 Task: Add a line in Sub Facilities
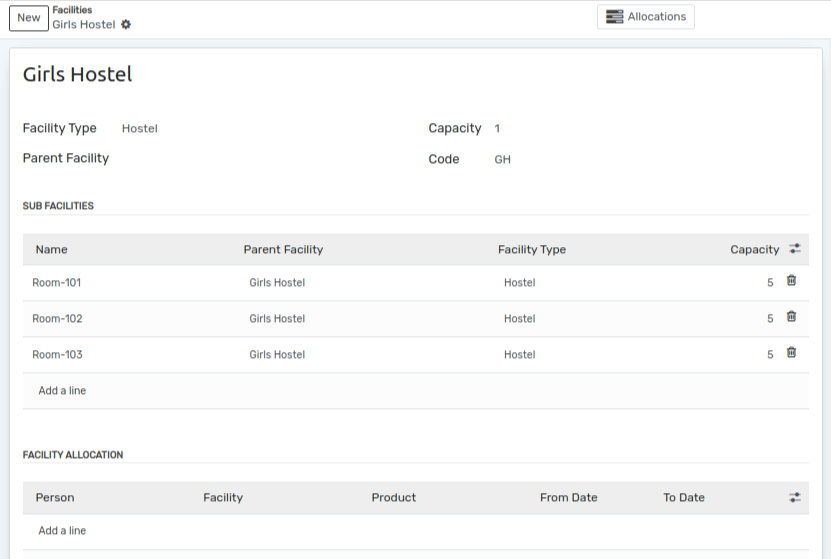point(62,391)
